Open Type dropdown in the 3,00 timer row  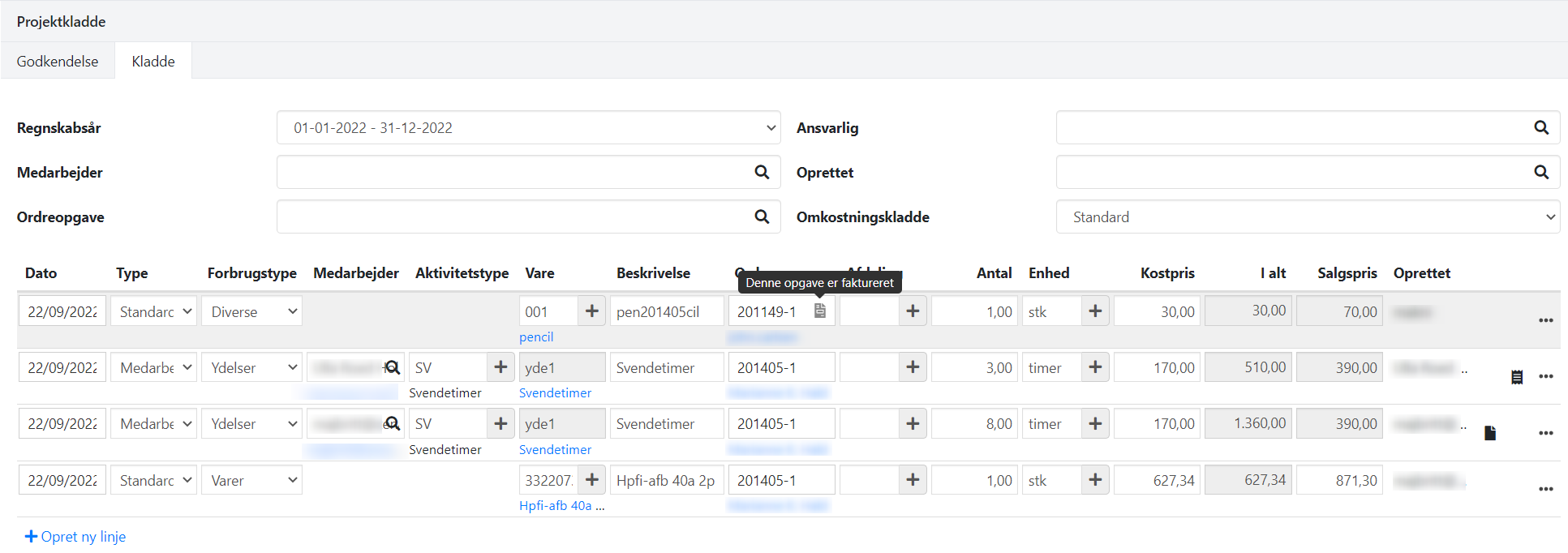[x=153, y=367]
